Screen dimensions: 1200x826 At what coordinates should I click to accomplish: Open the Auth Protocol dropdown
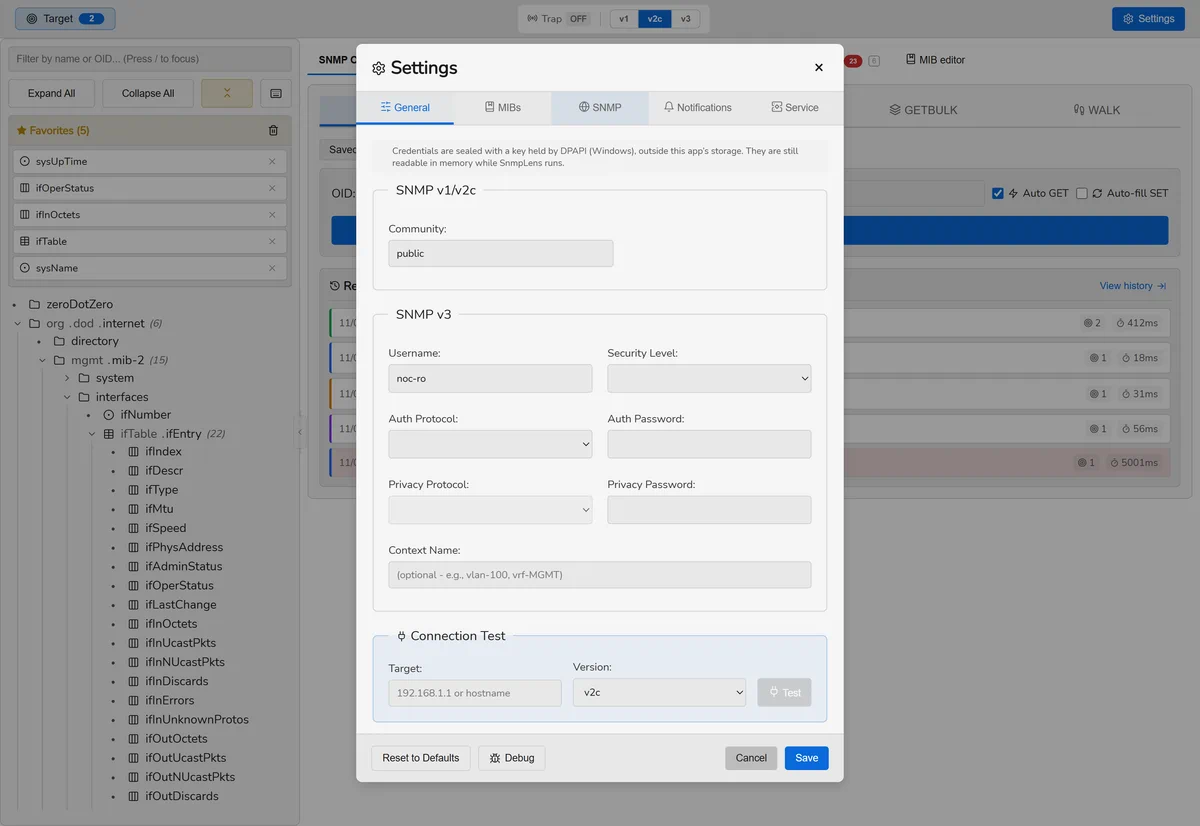click(490, 444)
